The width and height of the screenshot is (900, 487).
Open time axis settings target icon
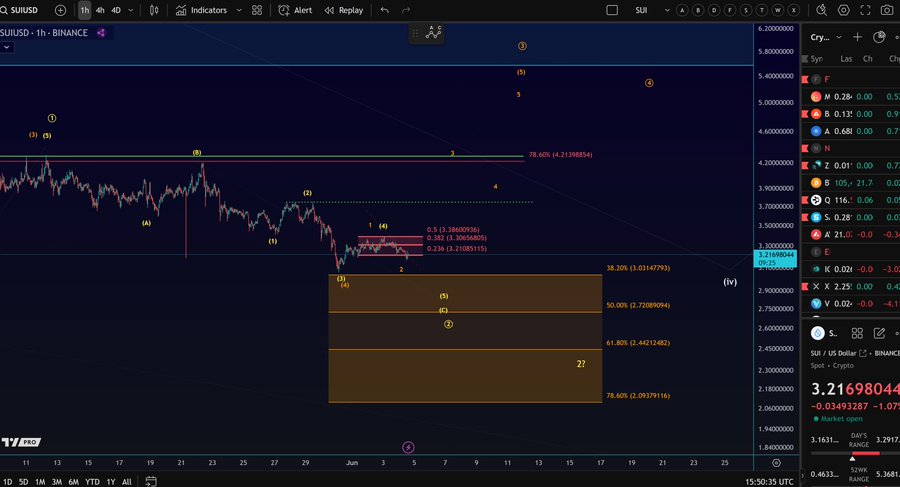776,463
